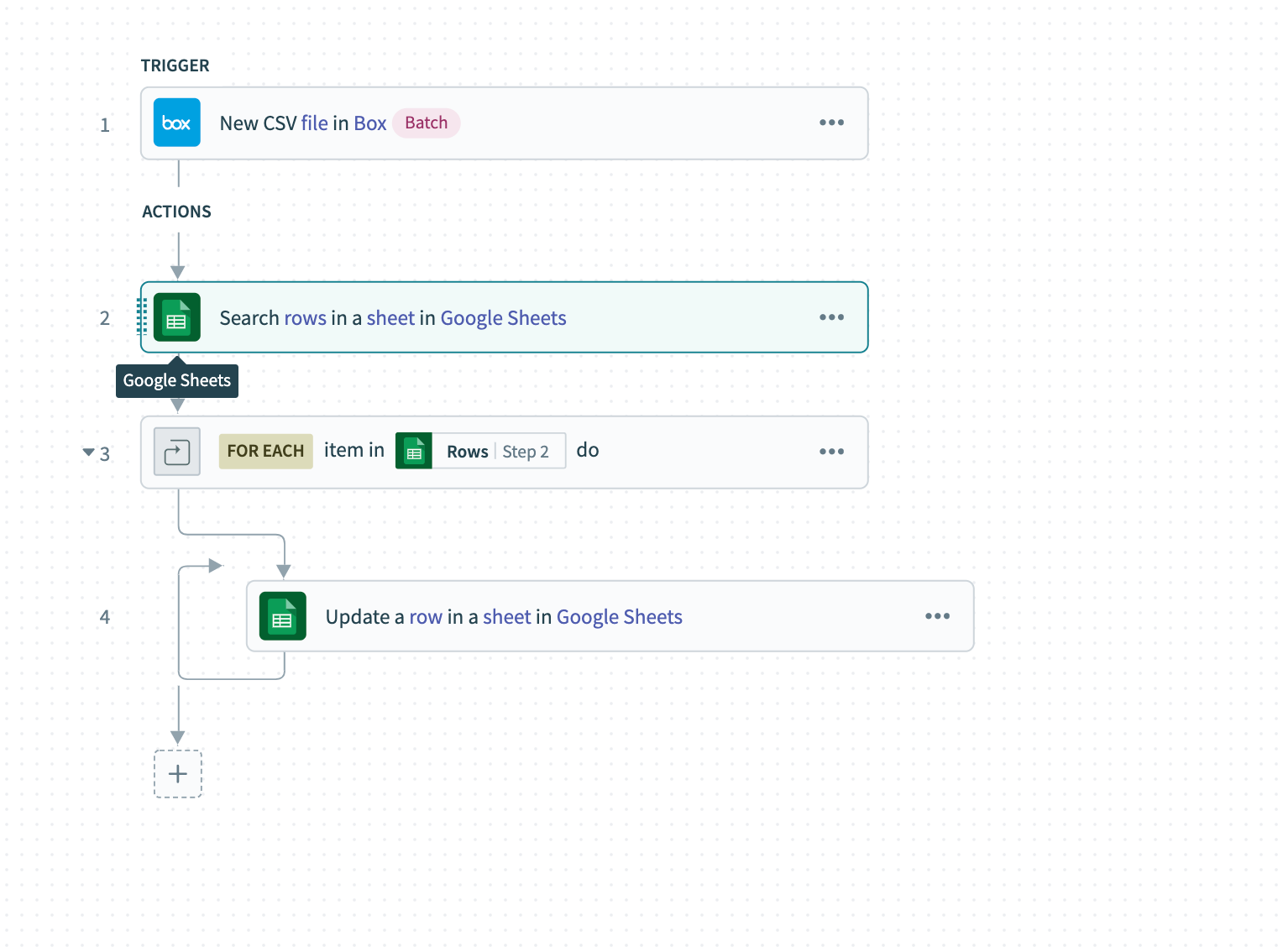Click the row link in the Update step

[425, 616]
